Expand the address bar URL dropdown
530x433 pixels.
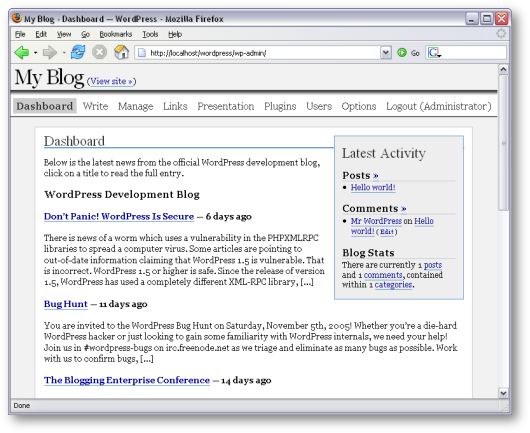(386, 53)
